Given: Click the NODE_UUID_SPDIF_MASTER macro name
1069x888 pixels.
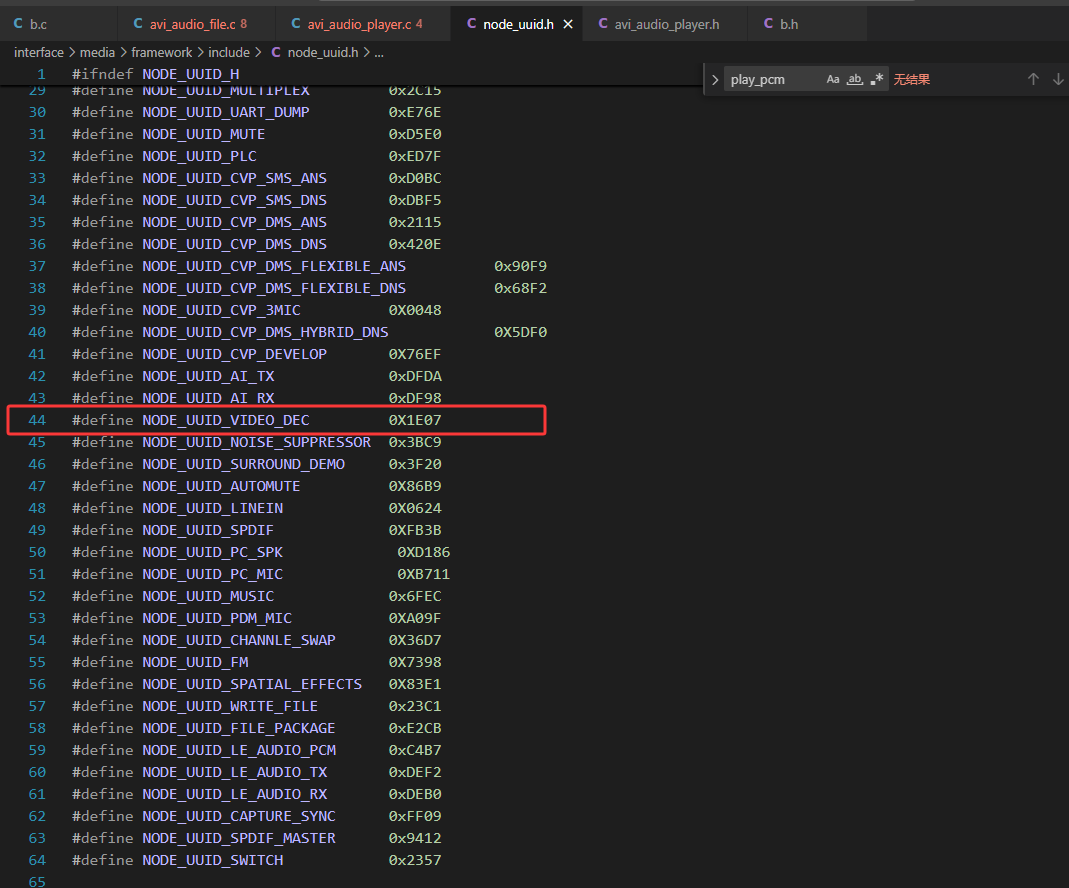Looking at the screenshot, I should click(x=239, y=838).
